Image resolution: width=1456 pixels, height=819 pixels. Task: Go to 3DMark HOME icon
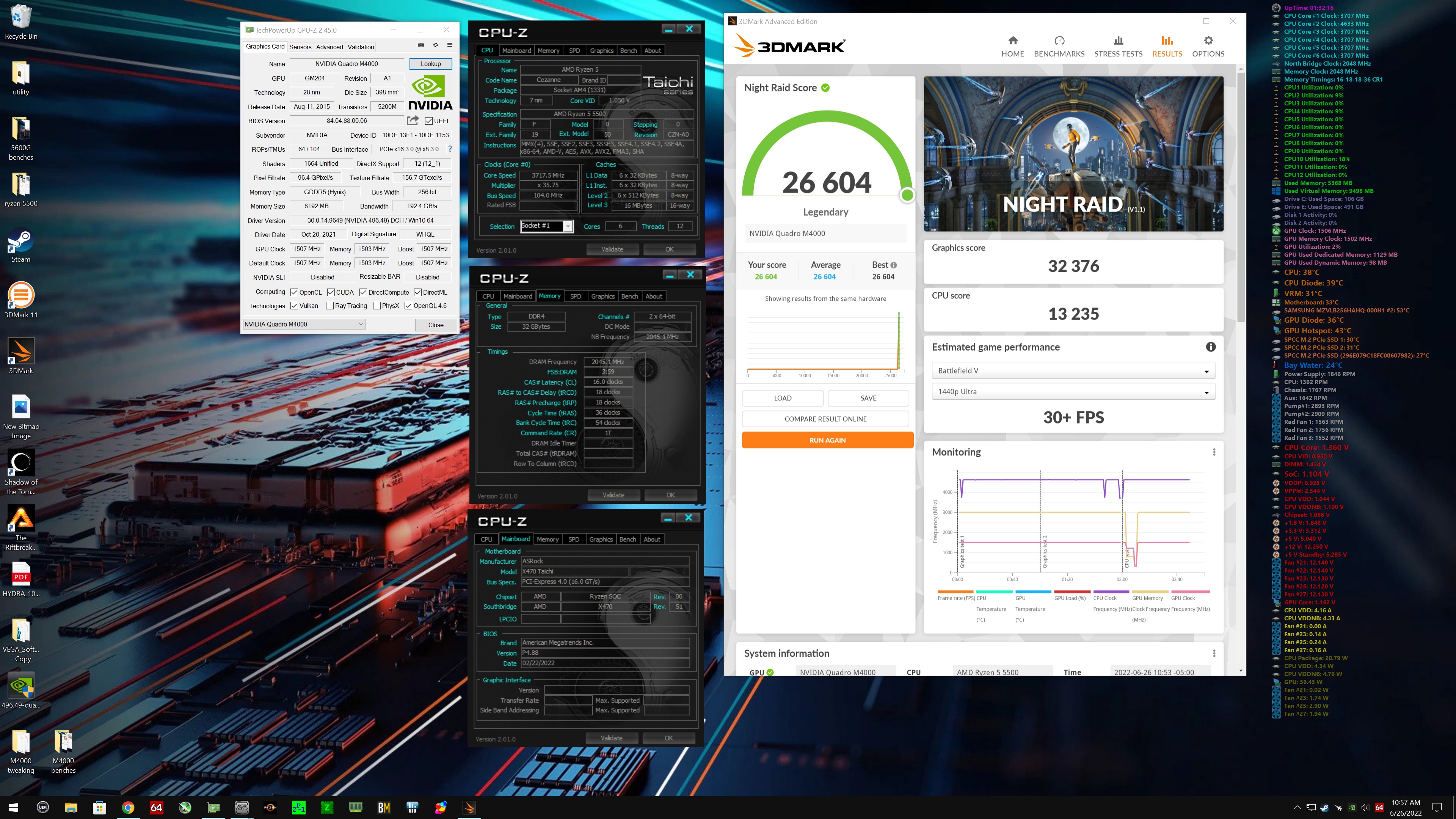[1012, 46]
